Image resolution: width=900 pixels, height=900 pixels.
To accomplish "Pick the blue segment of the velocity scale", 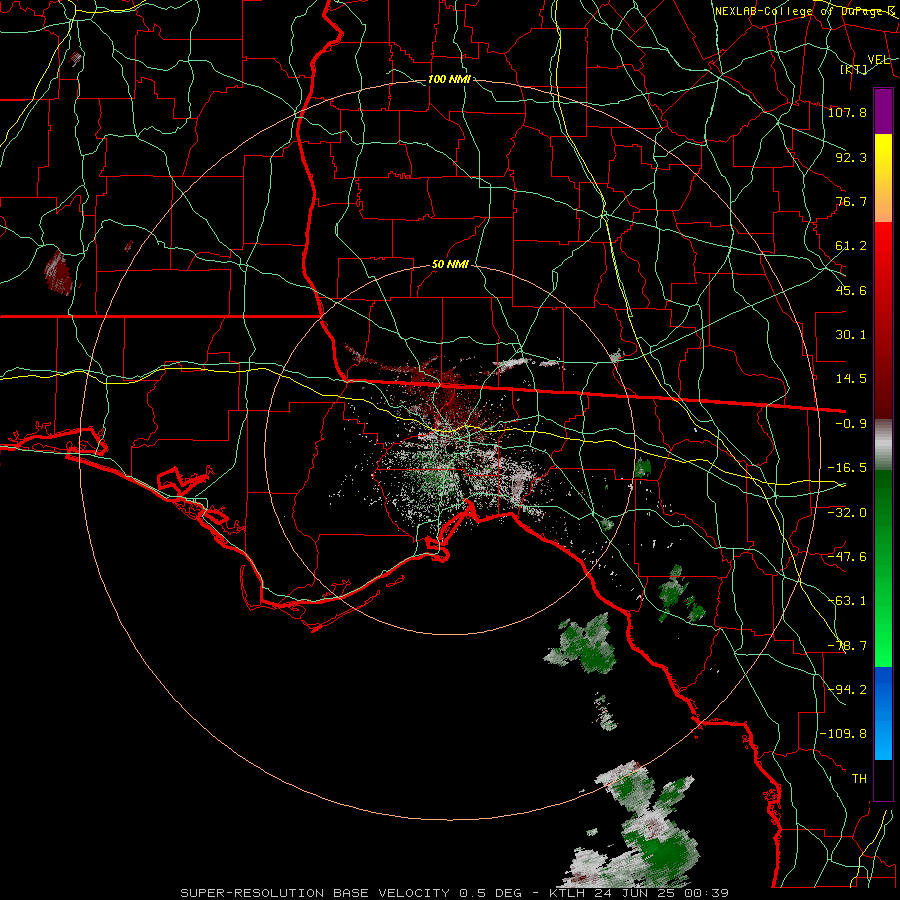I will pos(883,713).
